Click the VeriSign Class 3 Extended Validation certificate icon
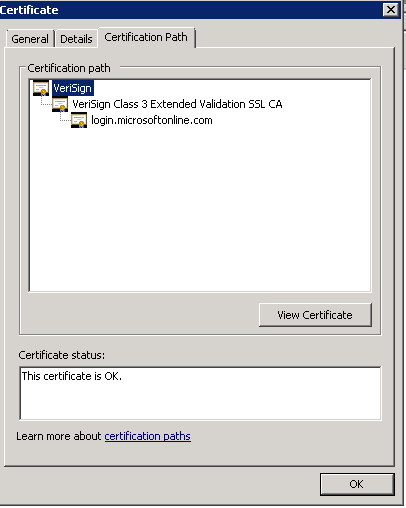This screenshot has height=508, width=406. pos(60,104)
